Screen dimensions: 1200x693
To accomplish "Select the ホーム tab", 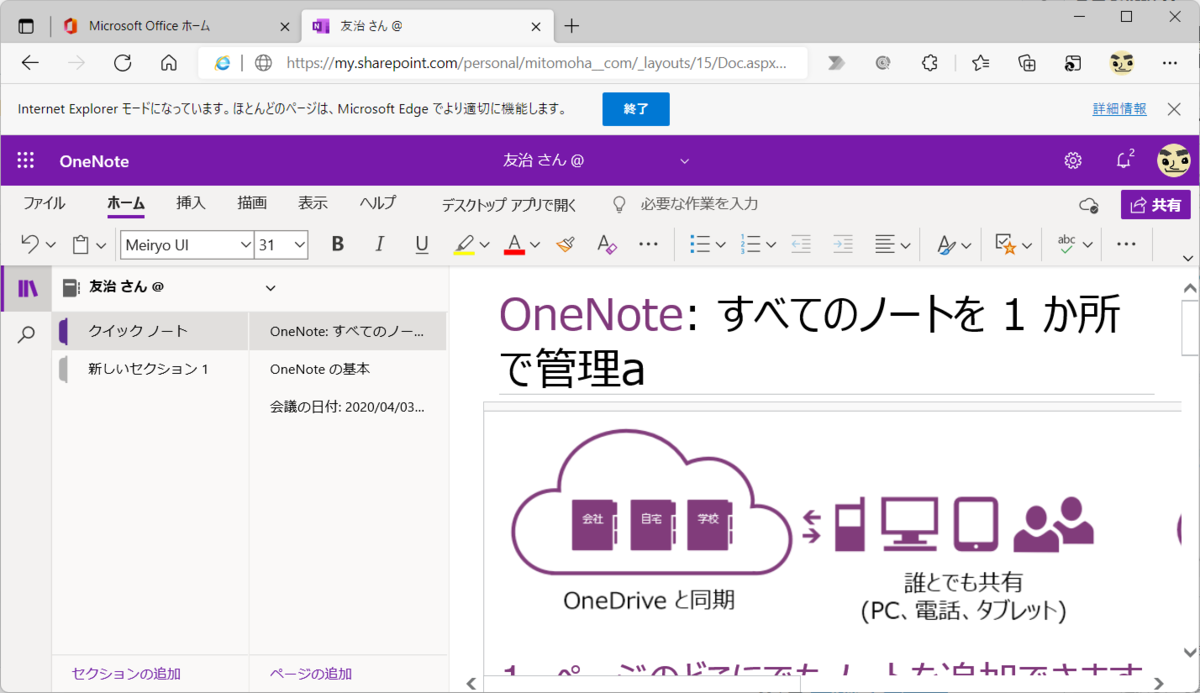I will pos(126,203).
